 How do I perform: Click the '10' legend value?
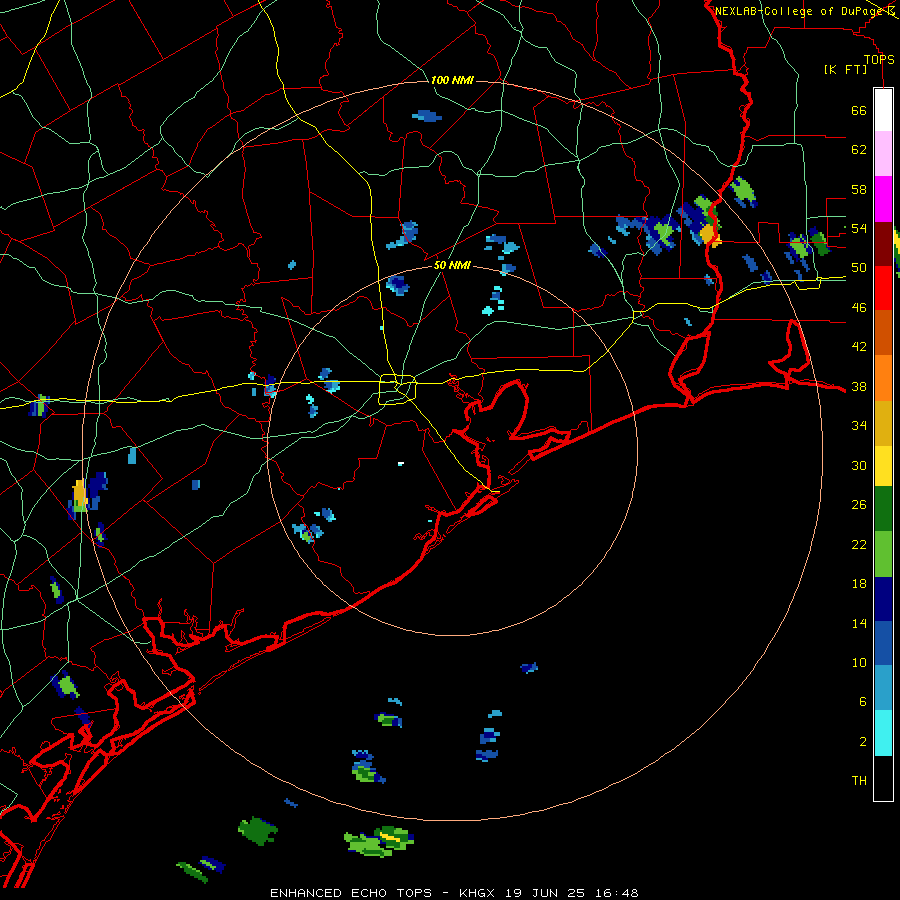(x=859, y=662)
